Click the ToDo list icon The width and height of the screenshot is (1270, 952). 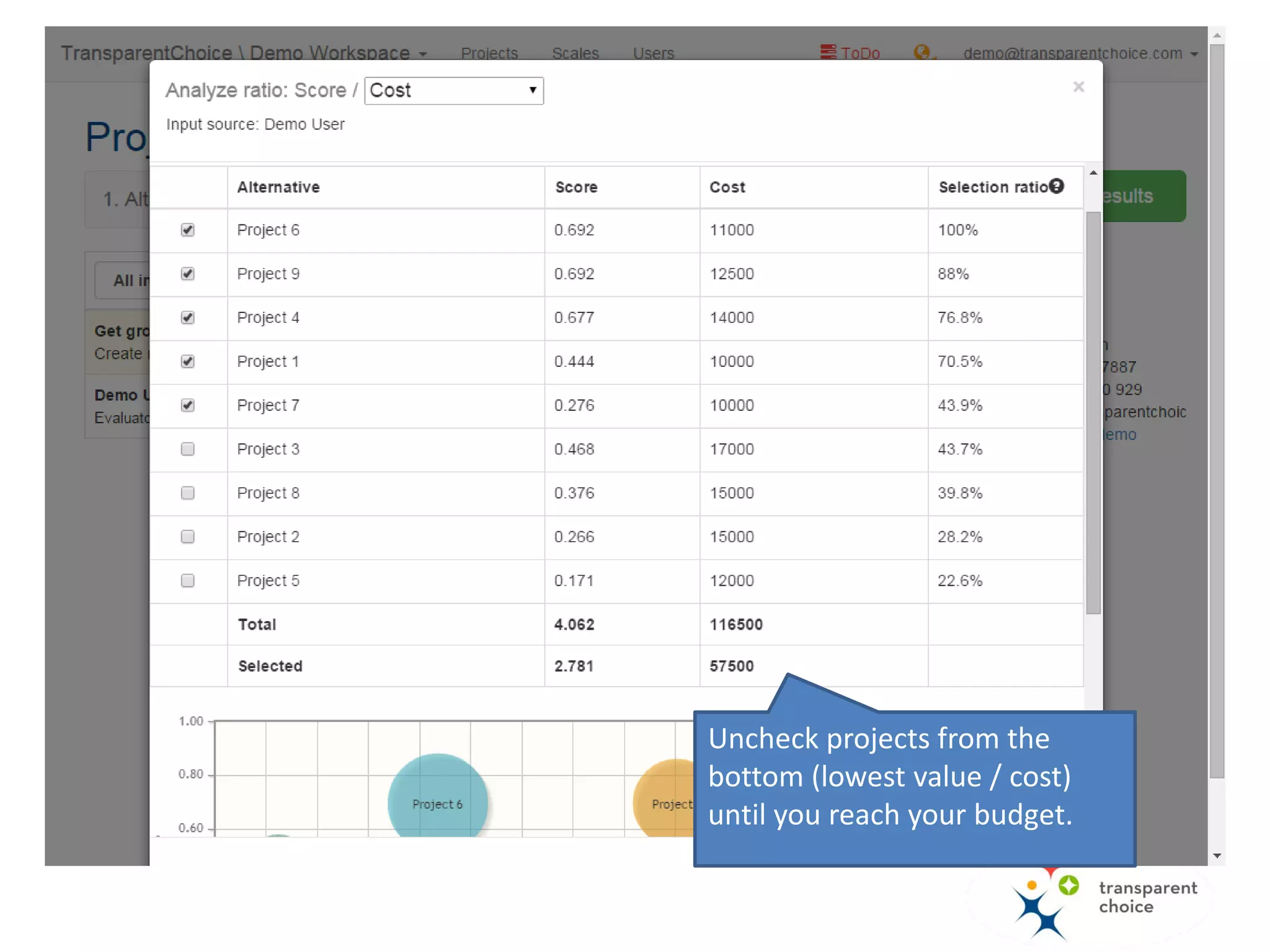pyautogui.click(x=828, y=52)
